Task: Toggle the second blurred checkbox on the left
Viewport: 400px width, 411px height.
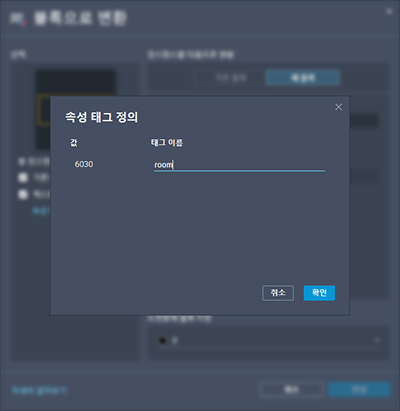Action: pos(23,194)
